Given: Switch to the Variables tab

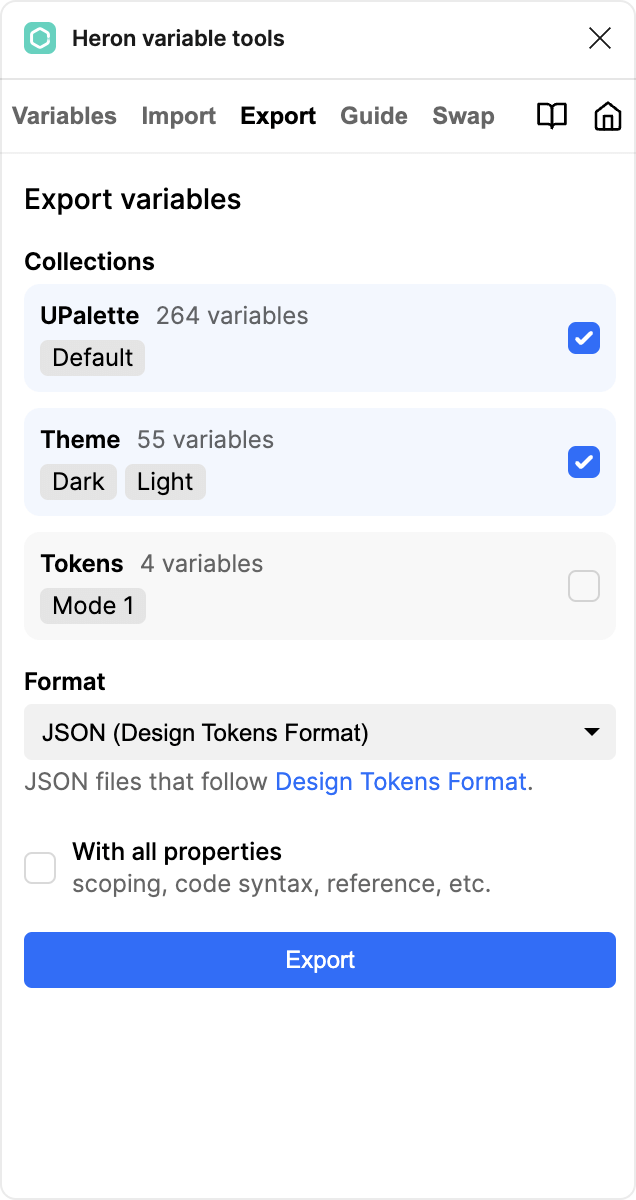Looking at the screenshot, I should [64, 116].
